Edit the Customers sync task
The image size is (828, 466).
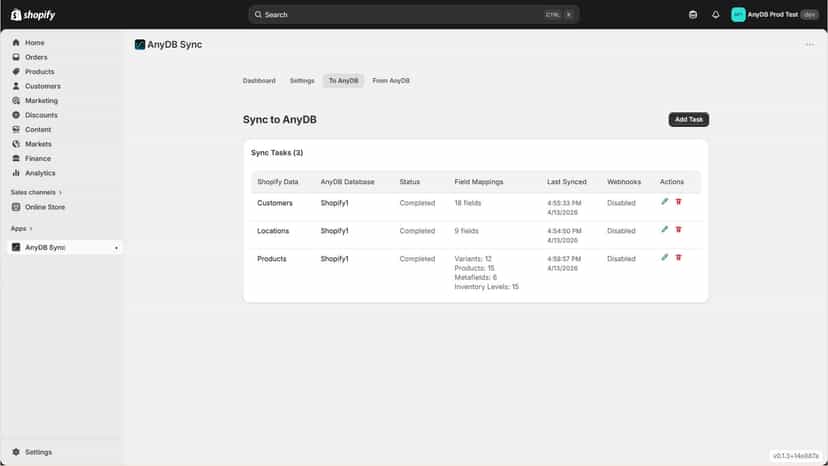pos(664,202)
